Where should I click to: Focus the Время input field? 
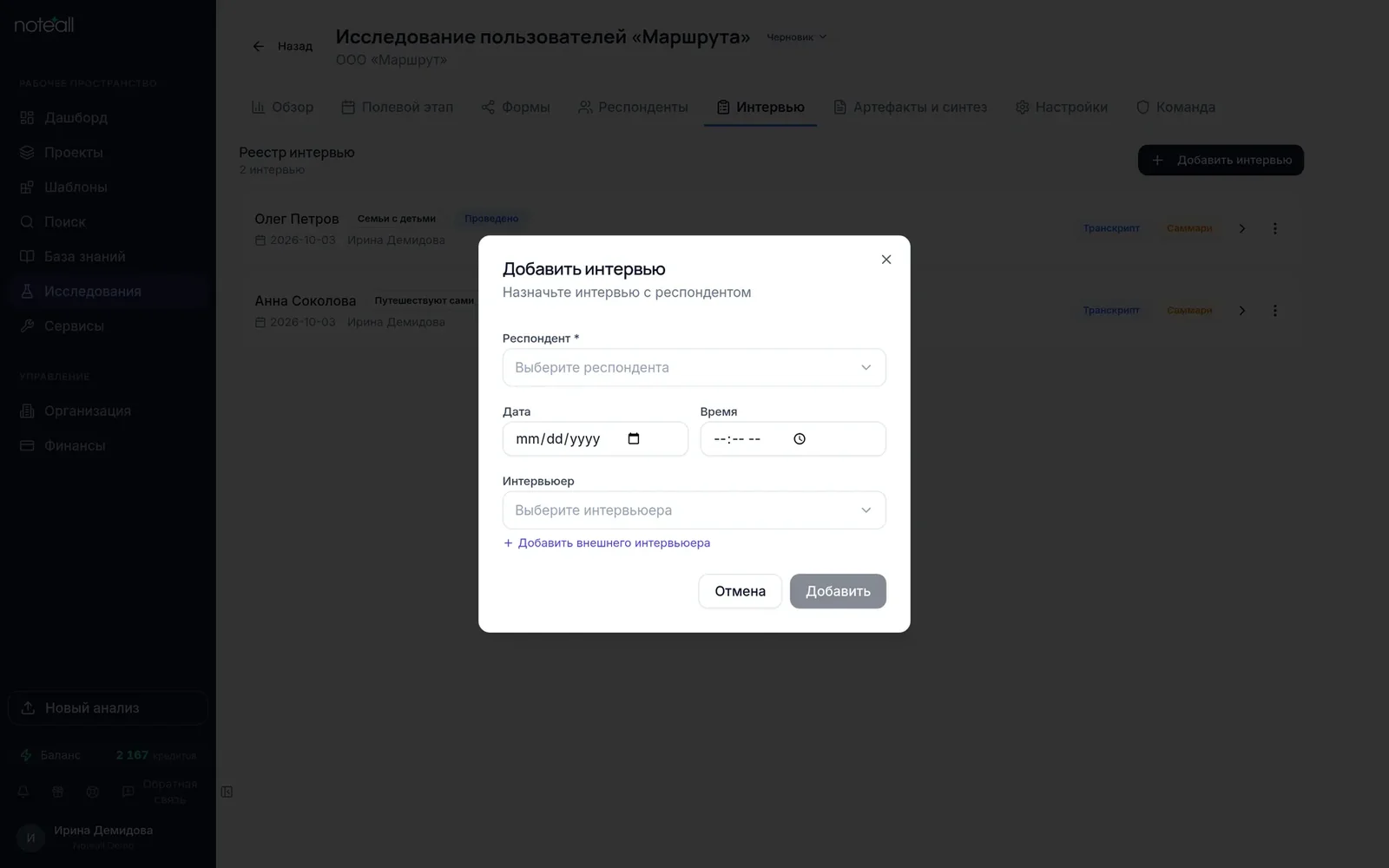tap(793, 439)
